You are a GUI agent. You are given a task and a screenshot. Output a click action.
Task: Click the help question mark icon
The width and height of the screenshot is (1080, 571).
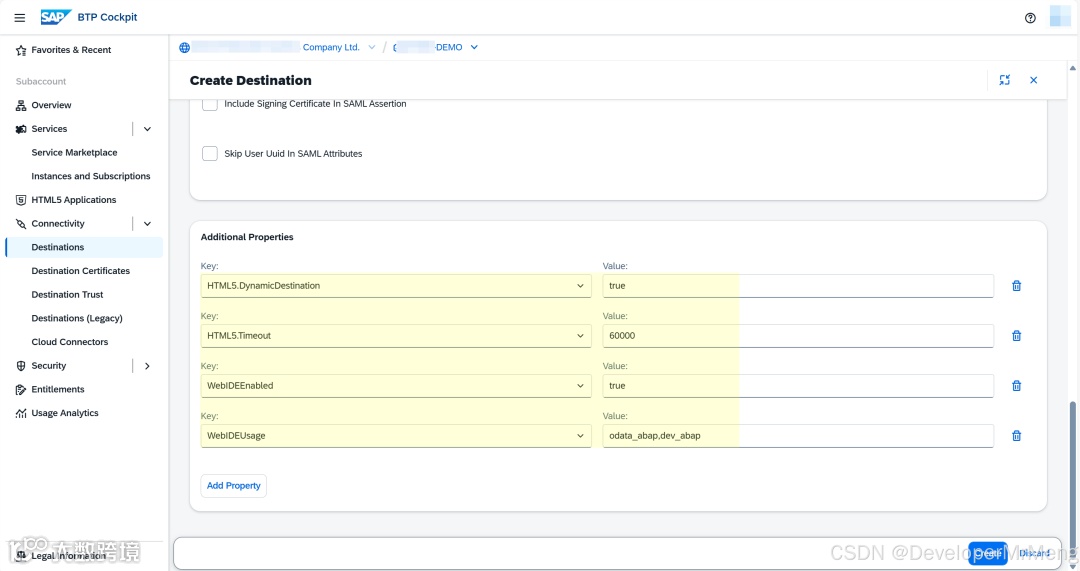[1030, 18]
